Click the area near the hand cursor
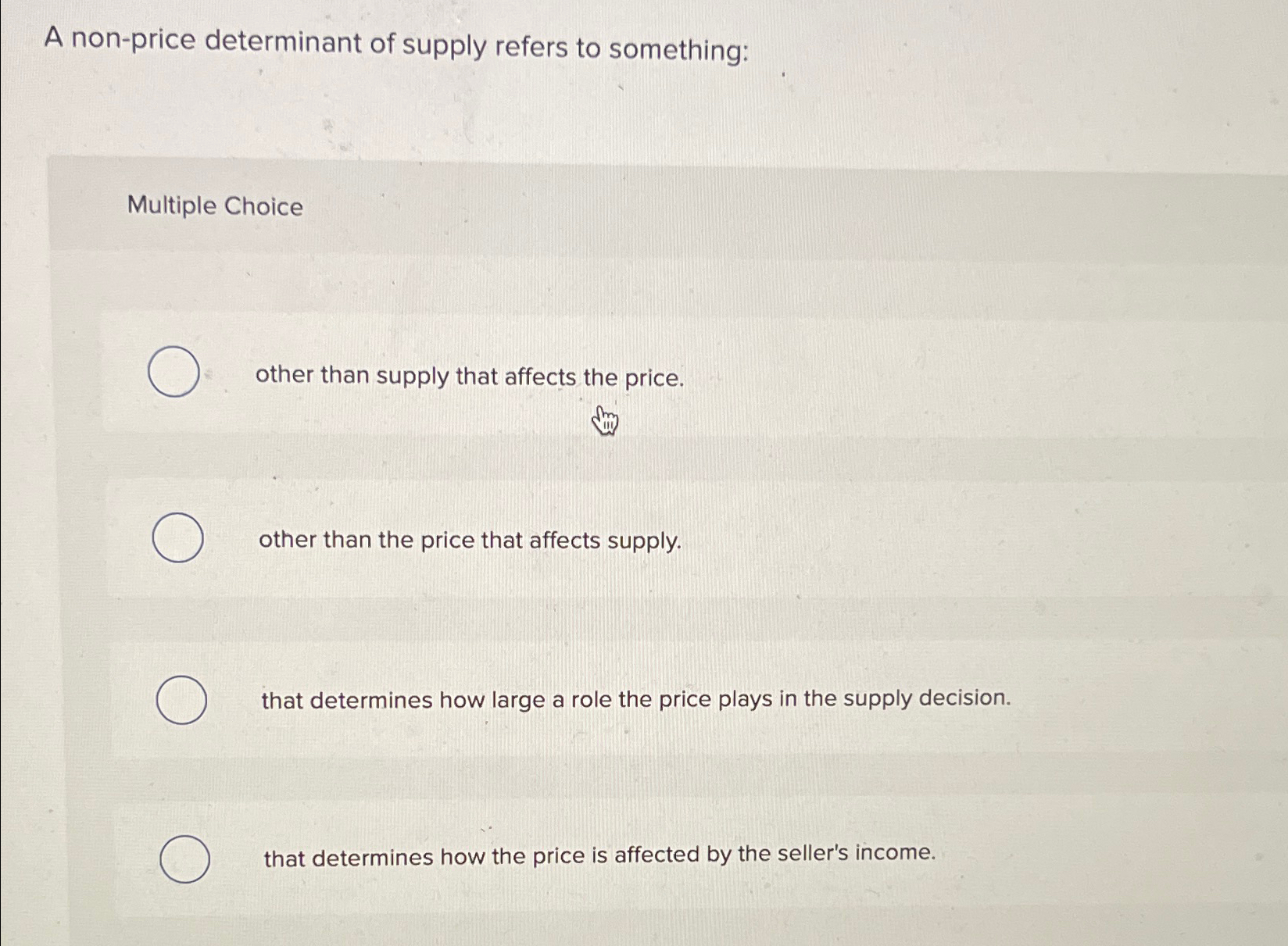The height and width of the screenshot is (946, 1288). pos(606,422)
